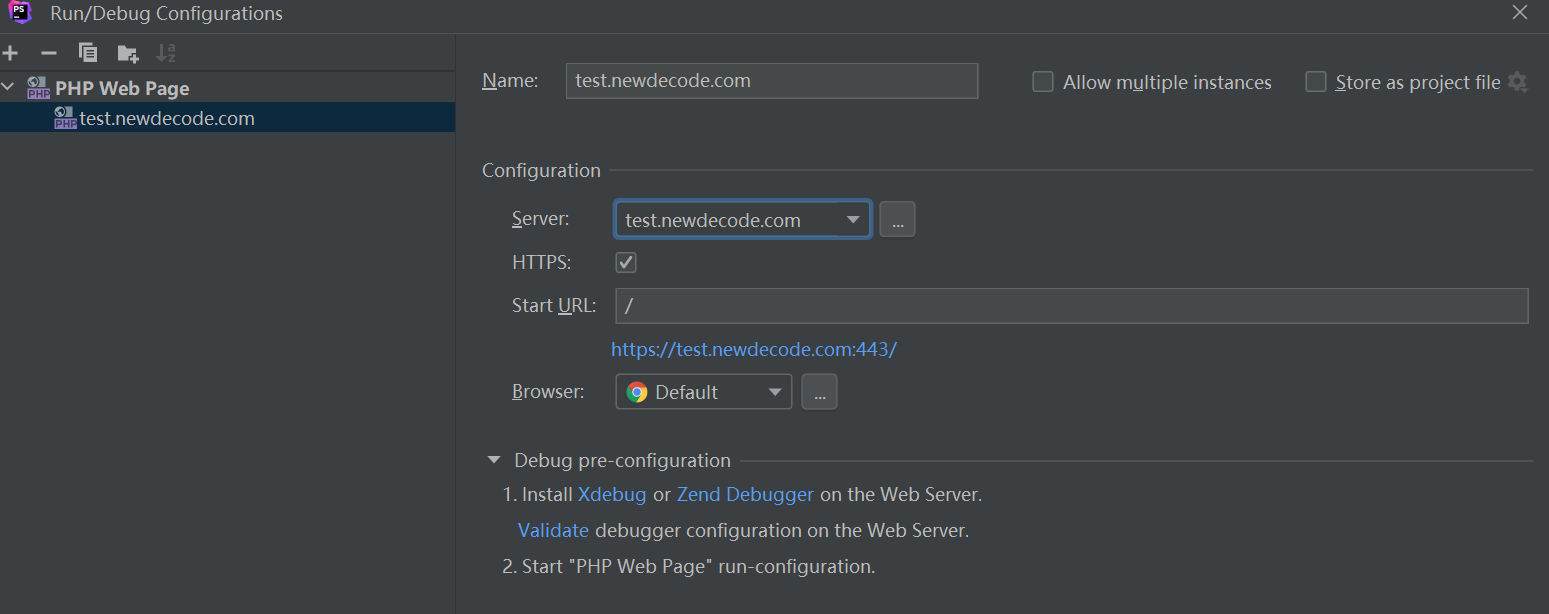Screen dimensions: 1549x614
Task: Open the Browser Default dropdown
Action: (774, 392)
